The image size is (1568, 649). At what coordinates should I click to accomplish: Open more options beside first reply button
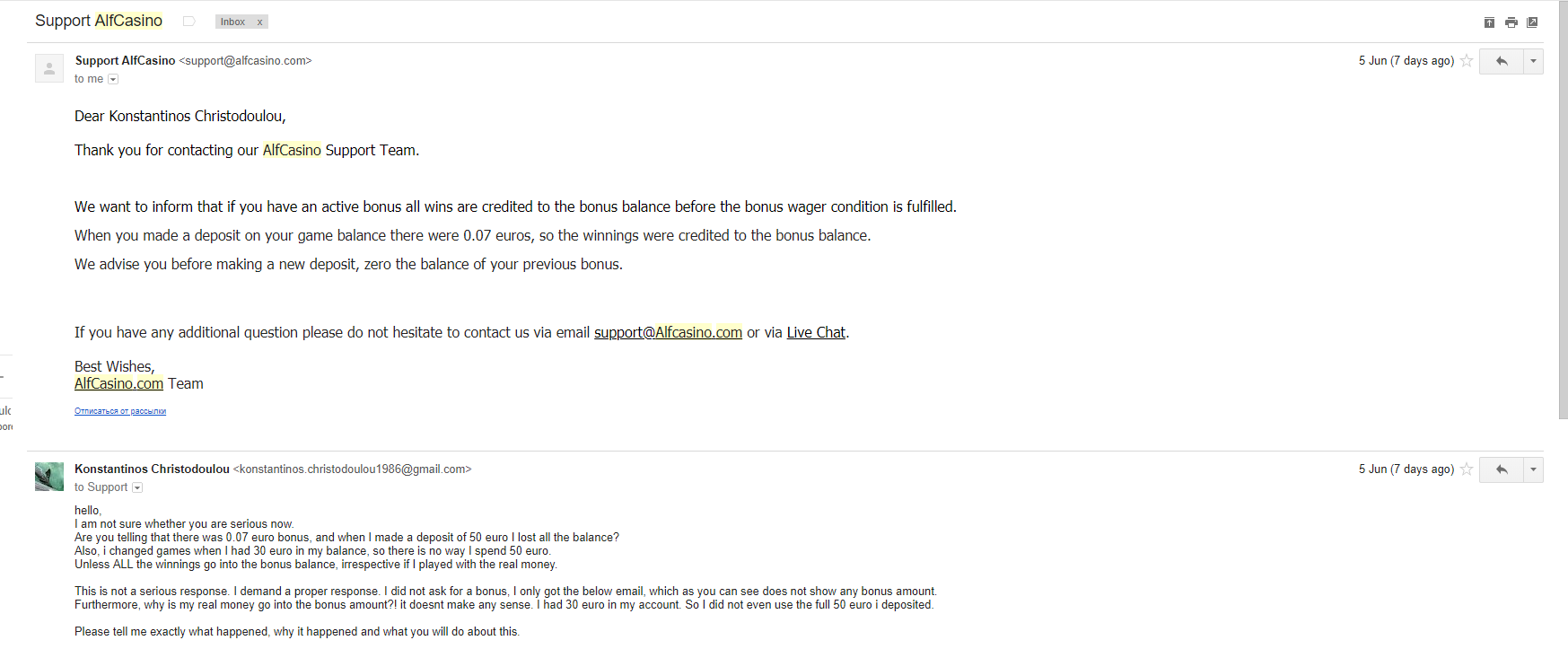(1533, 61)
